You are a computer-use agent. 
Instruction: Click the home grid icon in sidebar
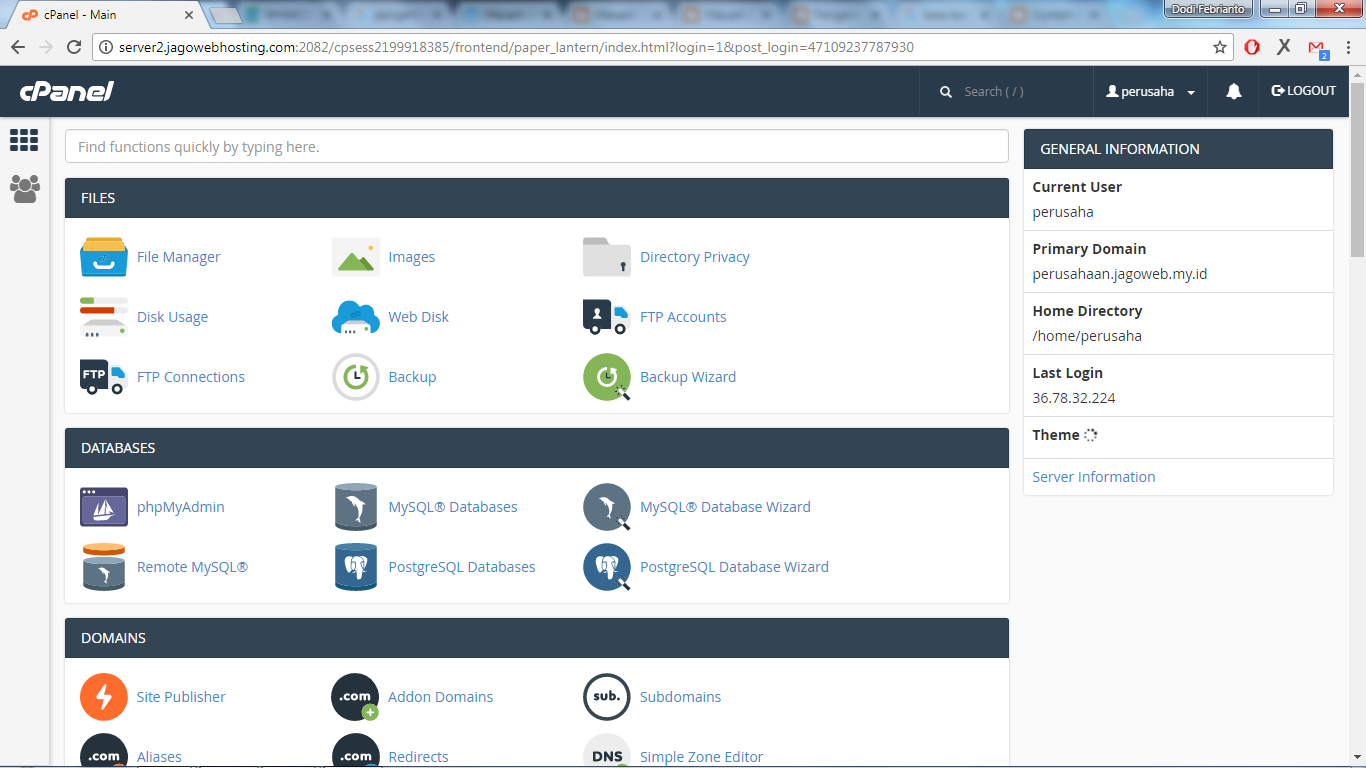tap(24, 140)
